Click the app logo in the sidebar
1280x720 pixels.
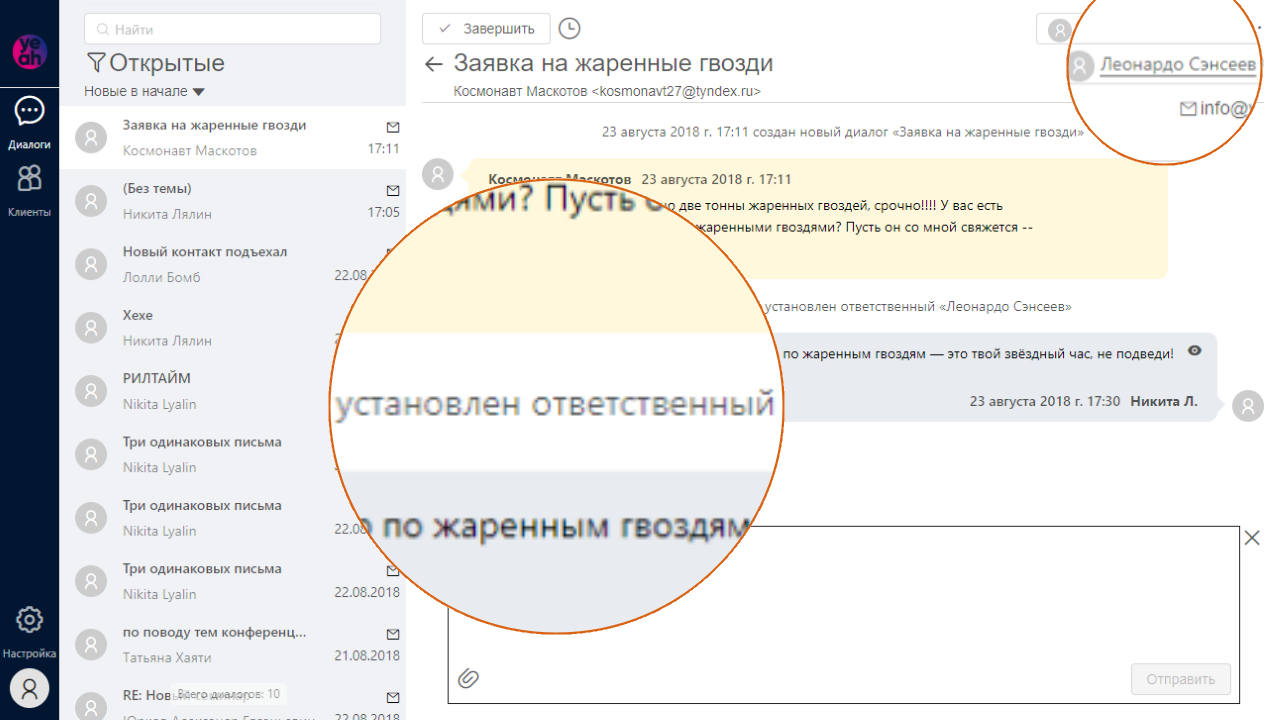(29, 50)
